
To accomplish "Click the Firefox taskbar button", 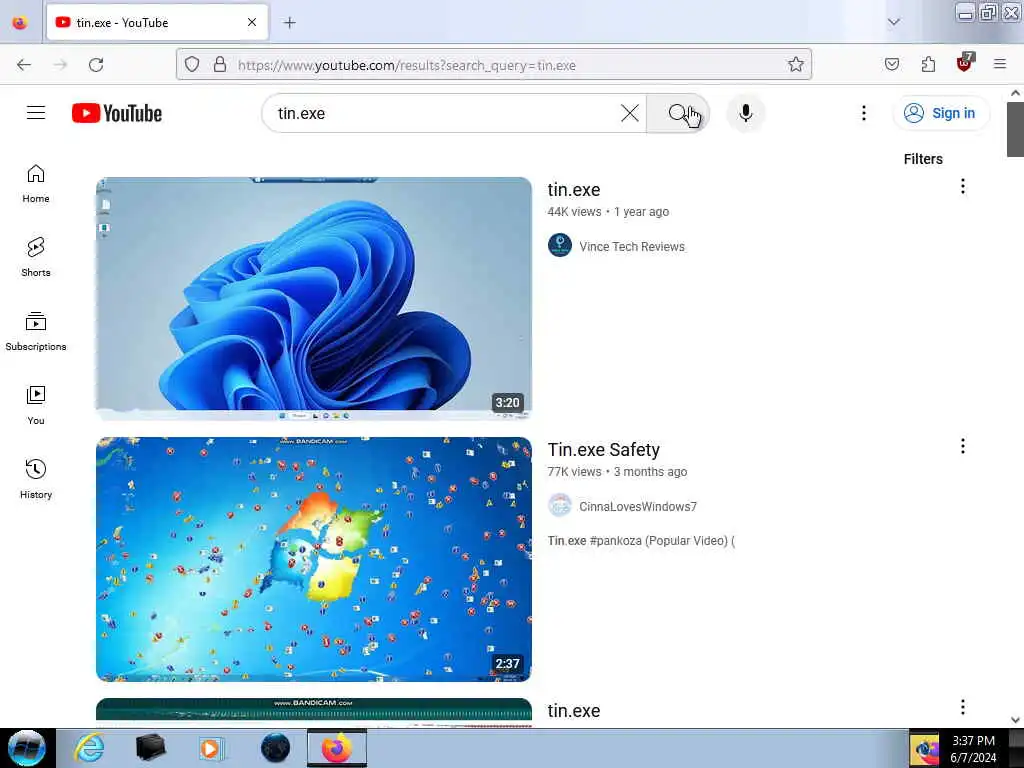I will pyautogui.click(x=336, y=748).
